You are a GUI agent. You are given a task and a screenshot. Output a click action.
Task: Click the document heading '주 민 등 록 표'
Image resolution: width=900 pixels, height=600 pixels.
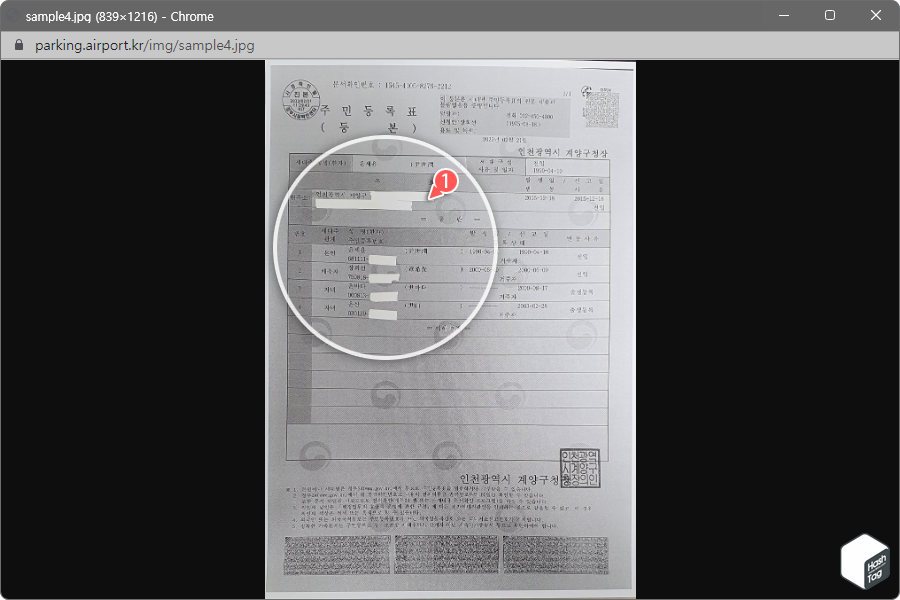point(368,111)
